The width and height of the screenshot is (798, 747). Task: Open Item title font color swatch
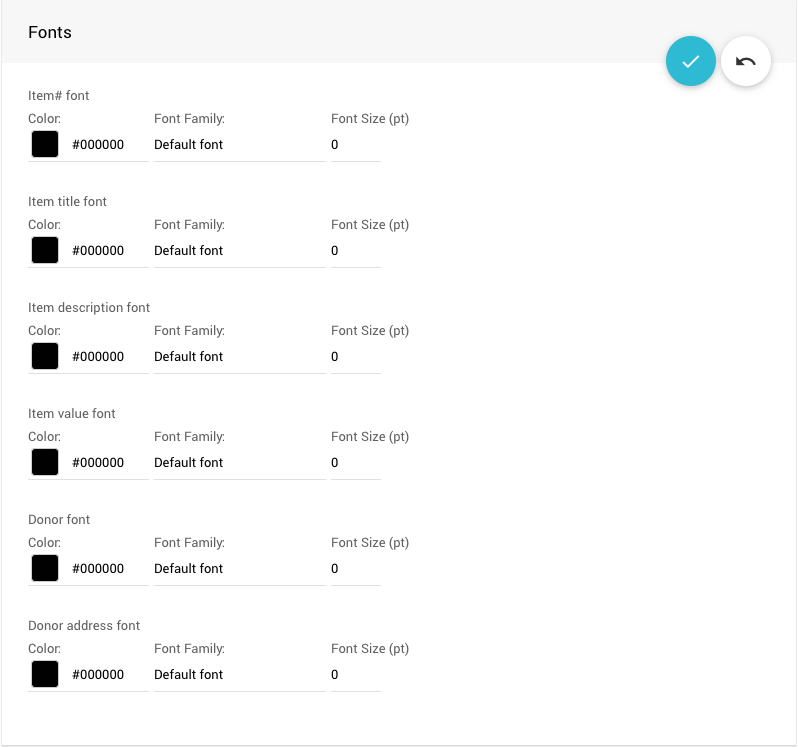(45, 250)
